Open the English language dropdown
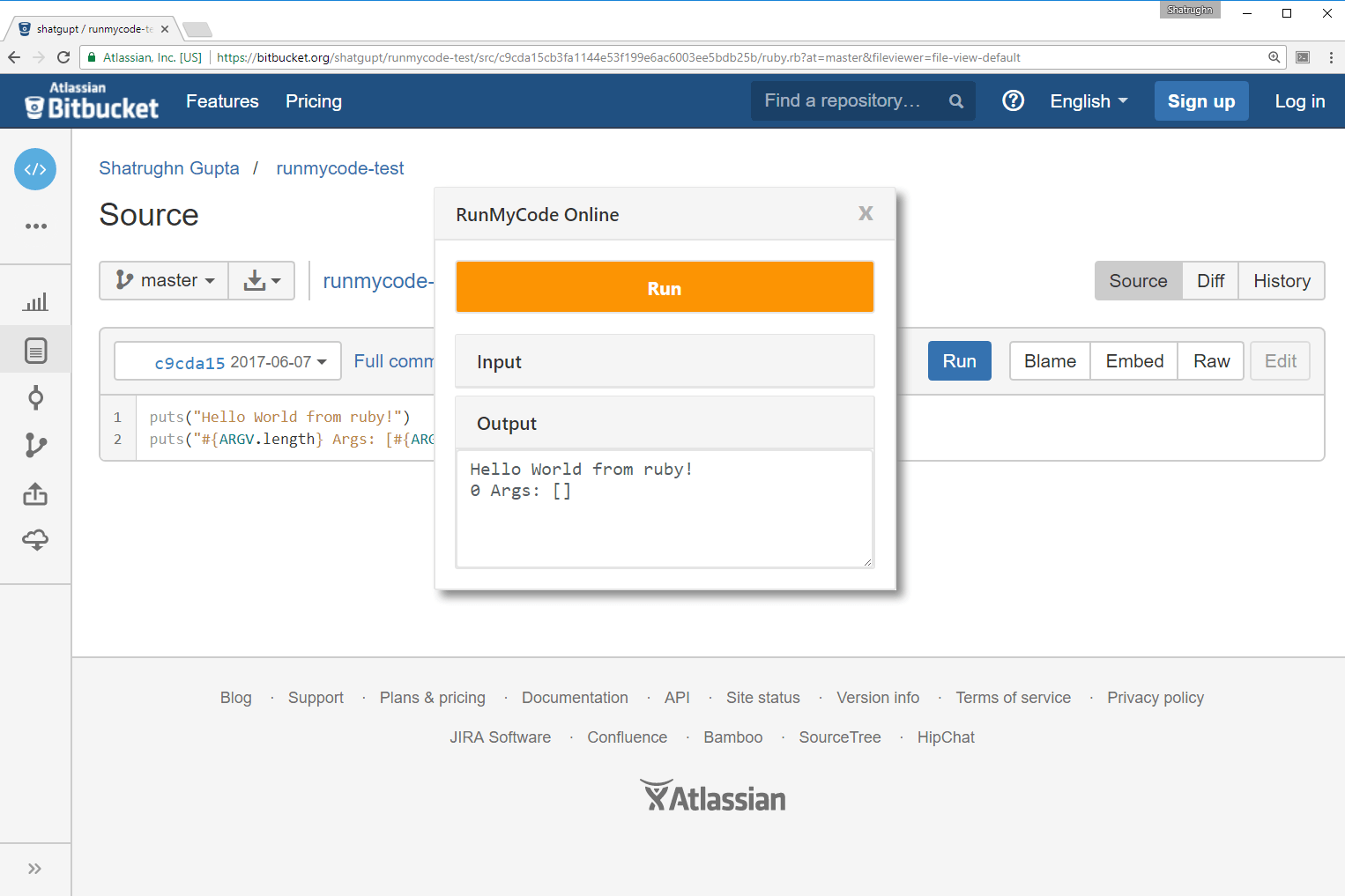The width and height of the screenshot is (1345, 896). (1089, 101)
